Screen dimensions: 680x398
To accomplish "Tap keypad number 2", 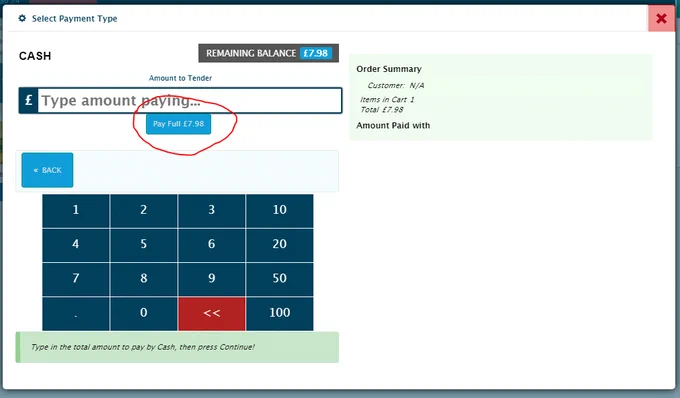I will (144, 210).
